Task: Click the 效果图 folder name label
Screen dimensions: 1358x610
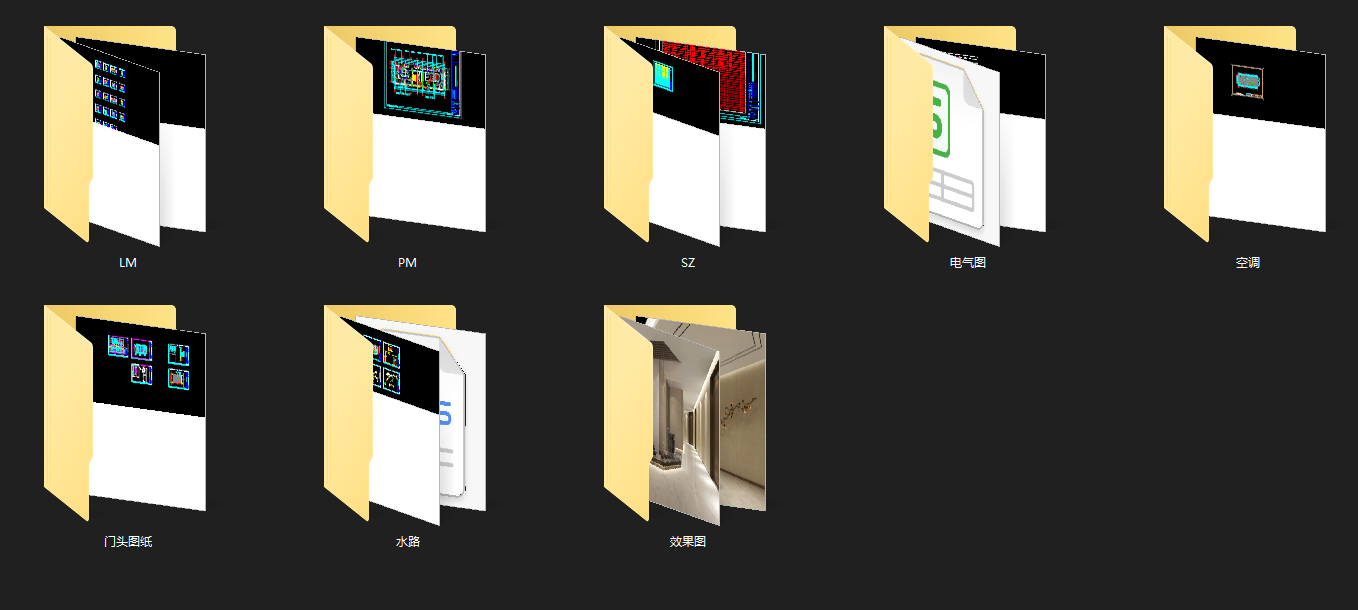Action: click(x=688, y=542)
